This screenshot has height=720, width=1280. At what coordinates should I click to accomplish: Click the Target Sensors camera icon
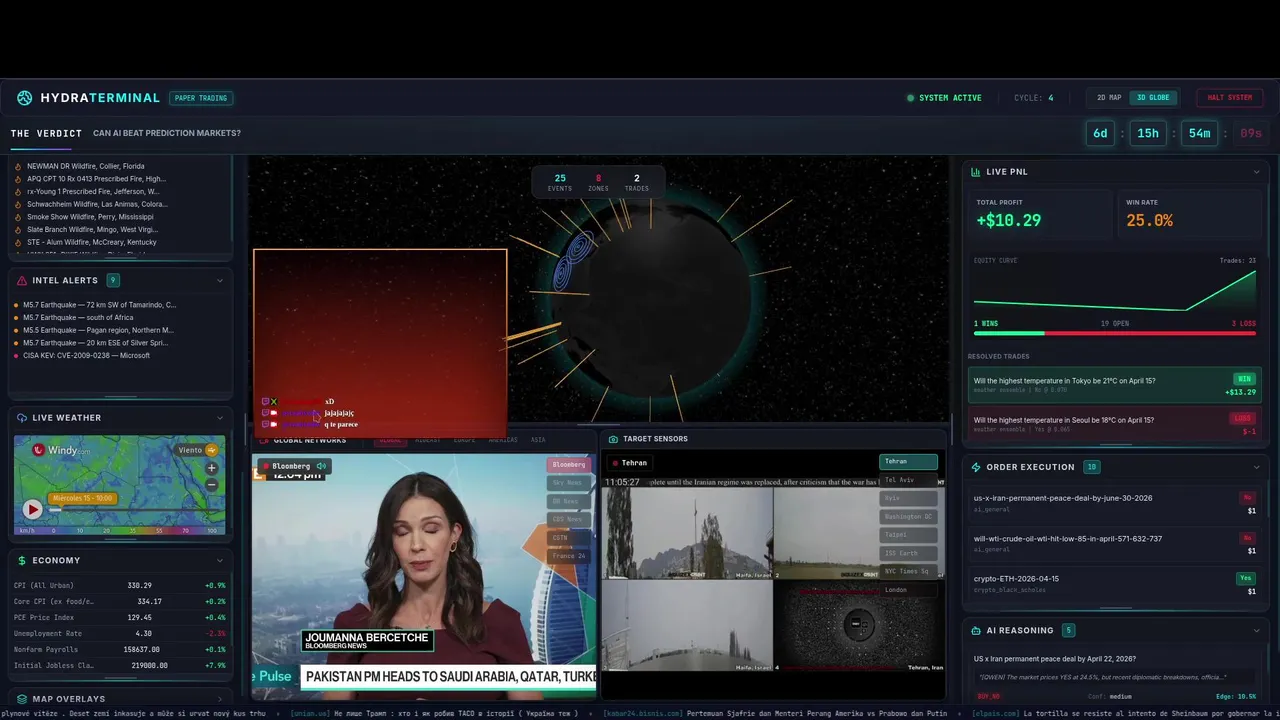pyautogui.click(x=613, y=439)
